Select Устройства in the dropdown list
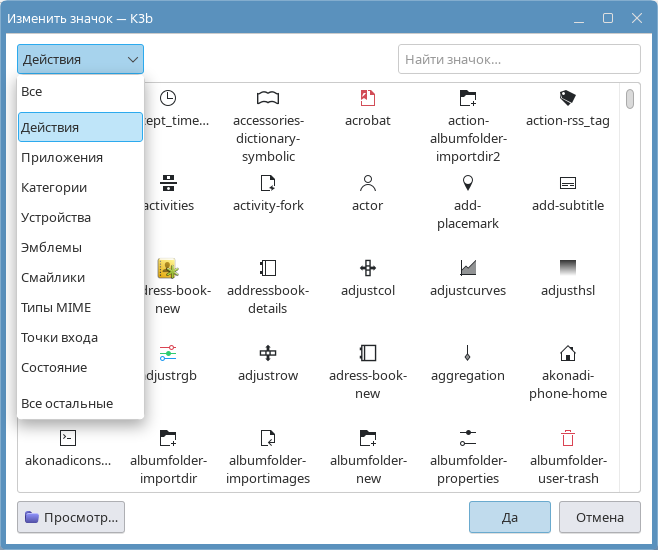The height and width of the screenshot is (550, 658). [x=56, y=218]
